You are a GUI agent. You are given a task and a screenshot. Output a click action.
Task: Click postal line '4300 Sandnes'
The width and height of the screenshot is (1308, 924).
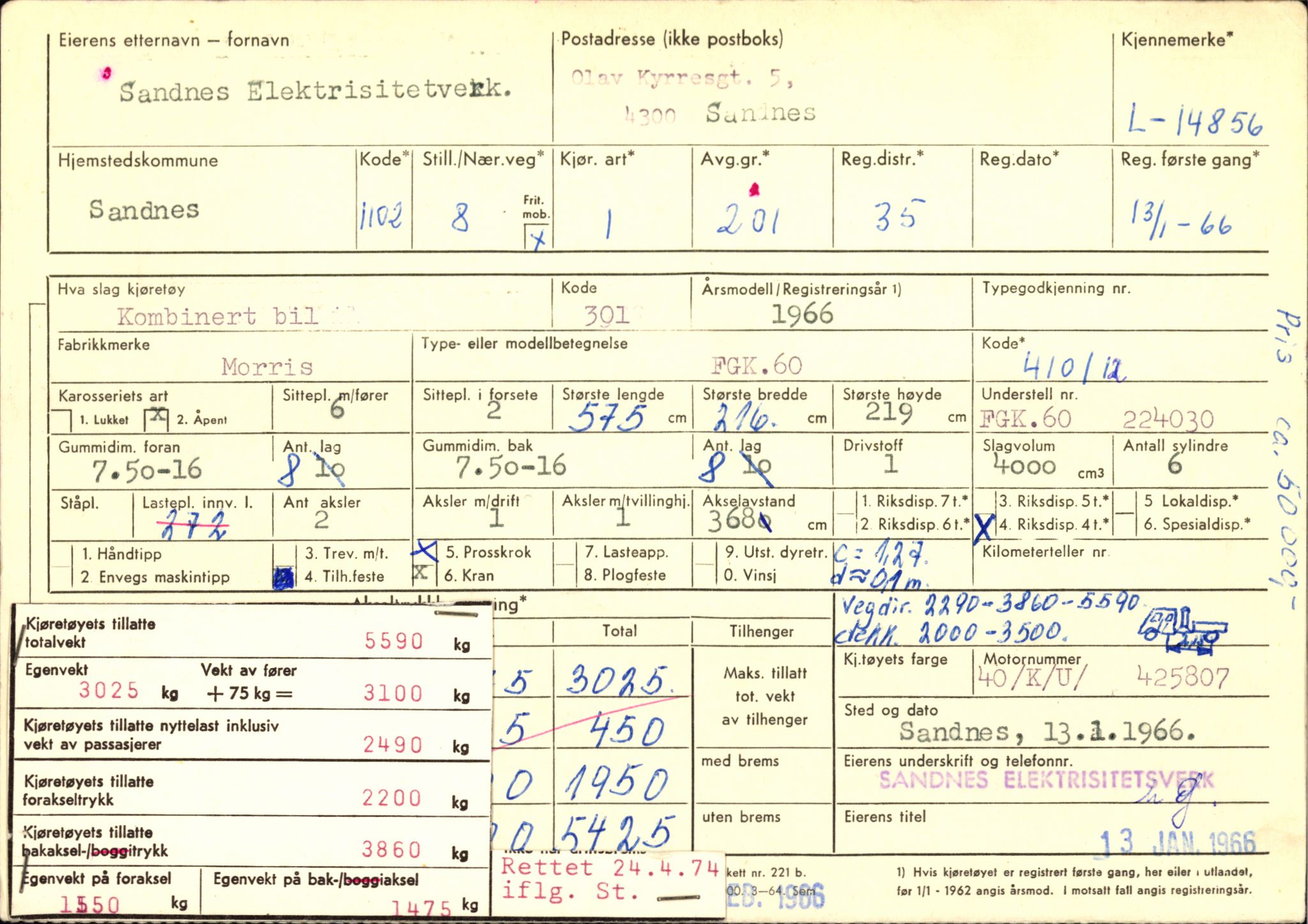pos(720,114)
